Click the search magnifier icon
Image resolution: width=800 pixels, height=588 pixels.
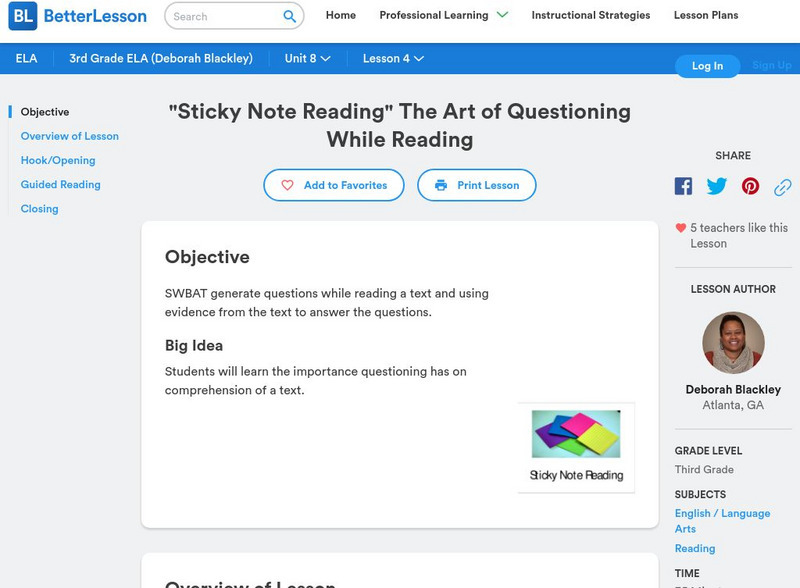click(x=290, y=16)
